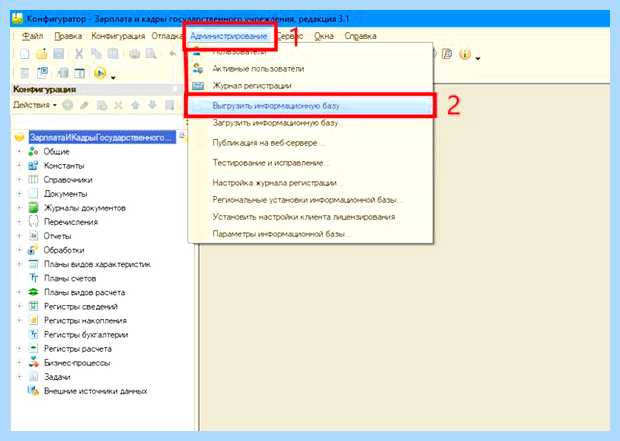Click last icon on configuration panel toolbar

click(x=170, y=105)
